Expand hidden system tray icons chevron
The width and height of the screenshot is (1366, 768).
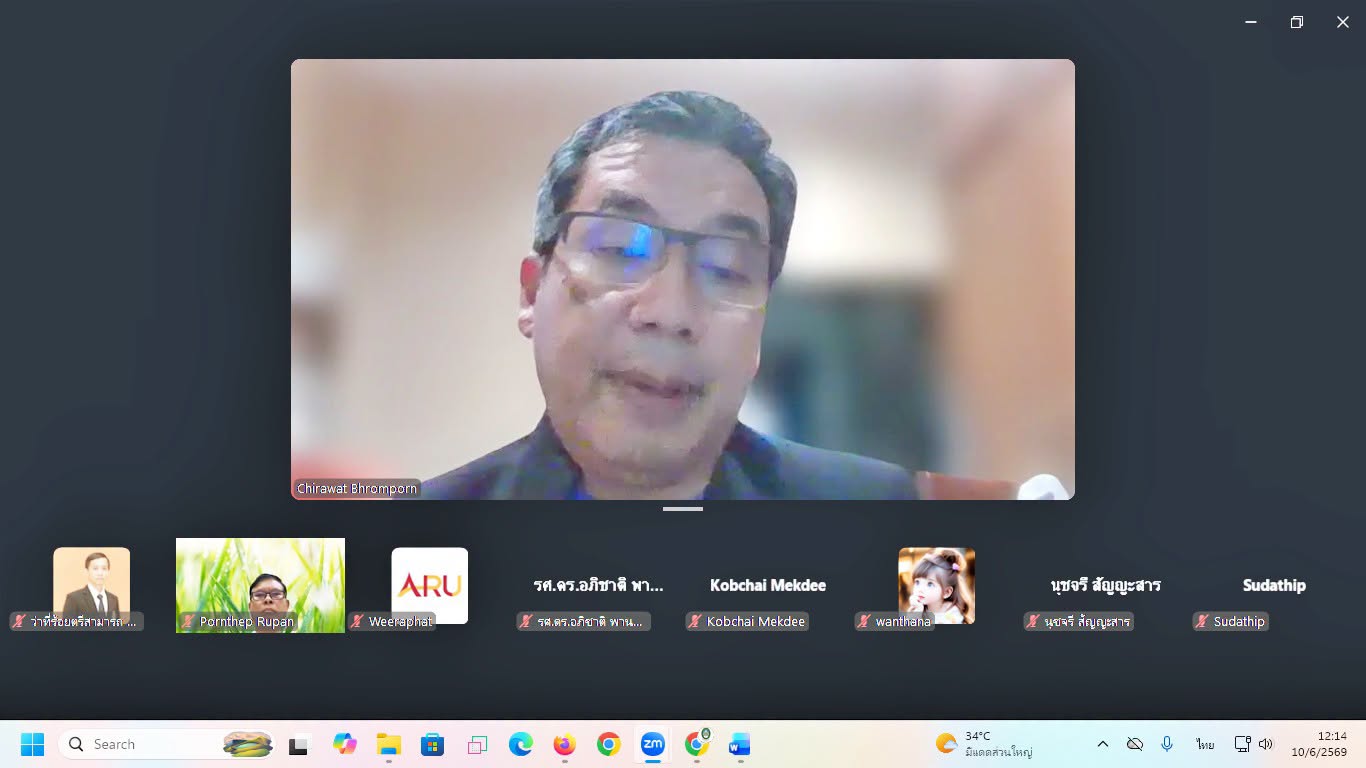pos(1102,744)
